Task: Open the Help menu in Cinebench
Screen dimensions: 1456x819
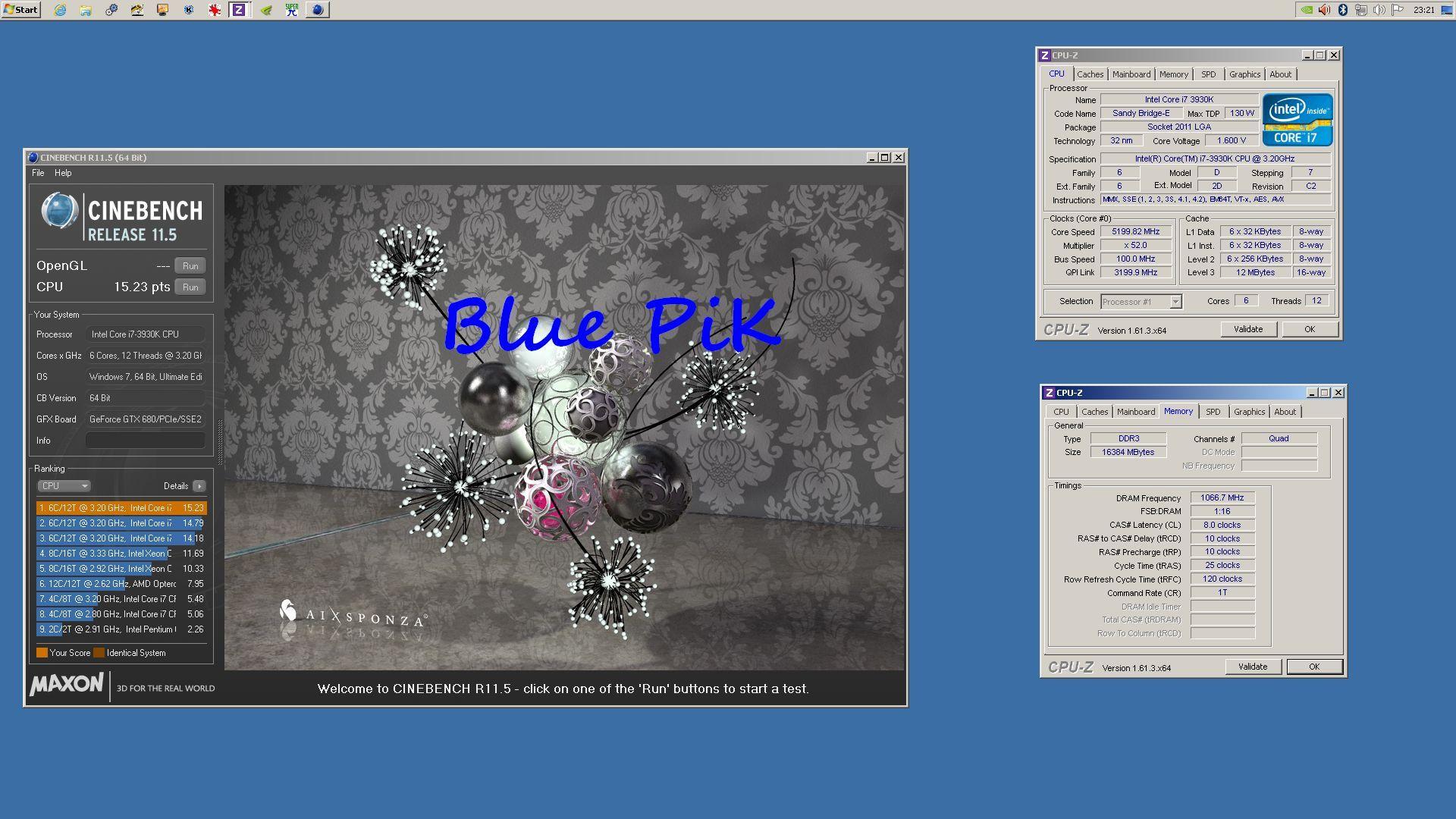Action: (x=63, y=173)
